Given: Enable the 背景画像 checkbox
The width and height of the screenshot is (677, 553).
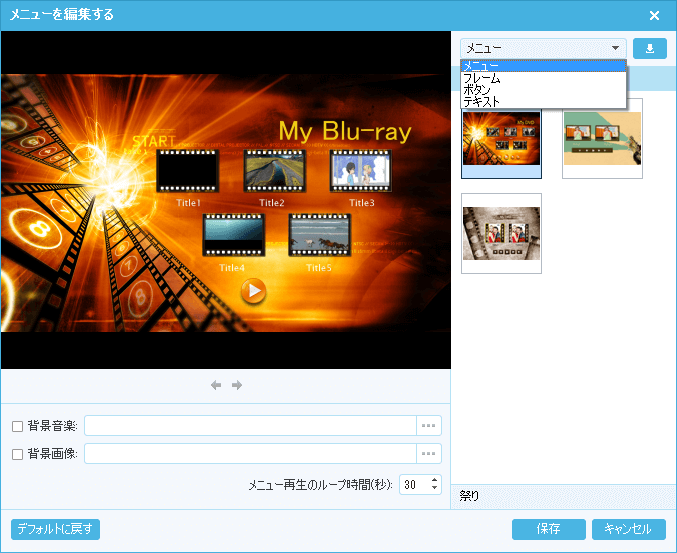Looking at the screenshot, I should point(18,454).
